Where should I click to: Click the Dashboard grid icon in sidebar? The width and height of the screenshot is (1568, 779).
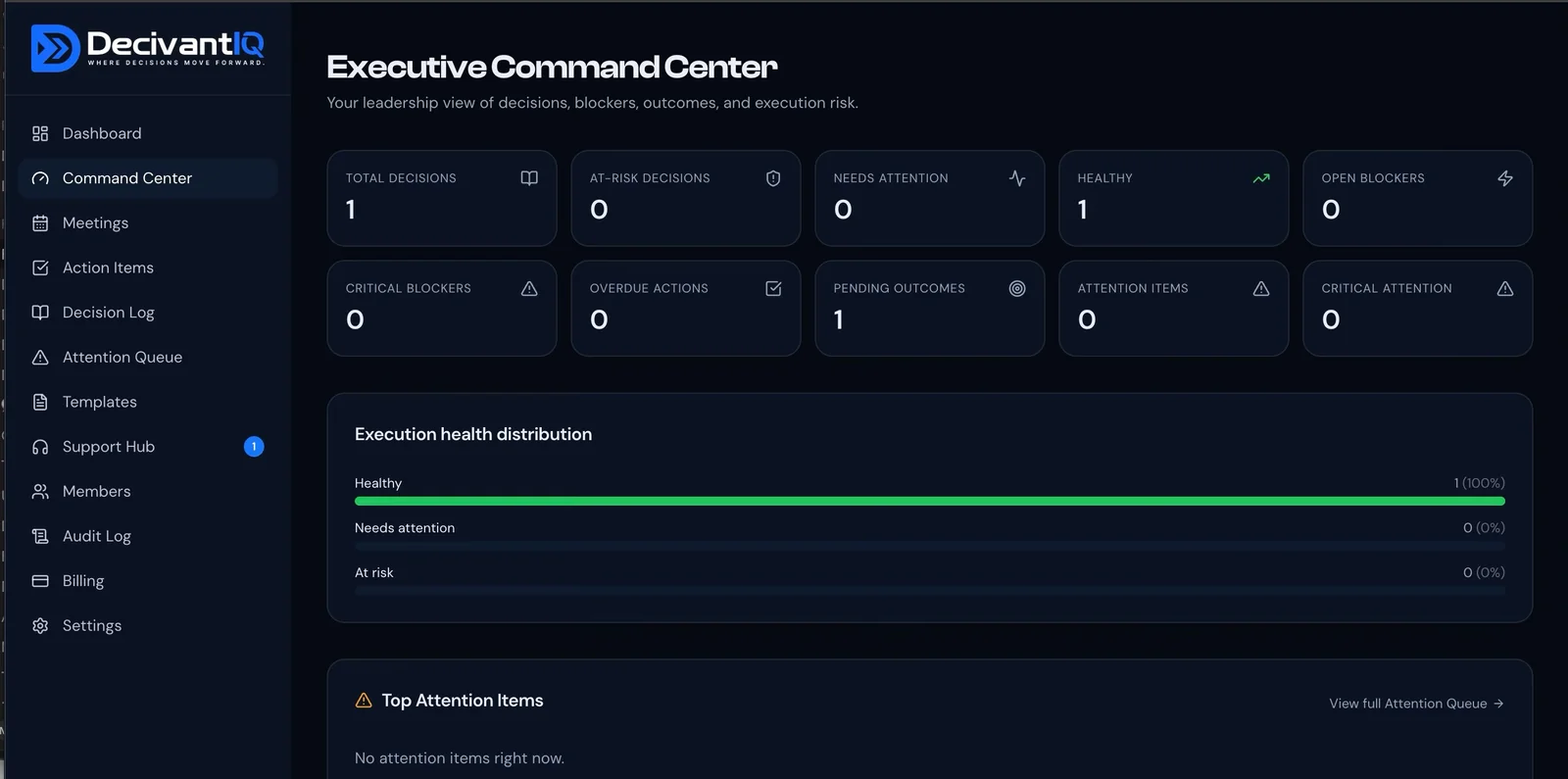pos(40,133)
